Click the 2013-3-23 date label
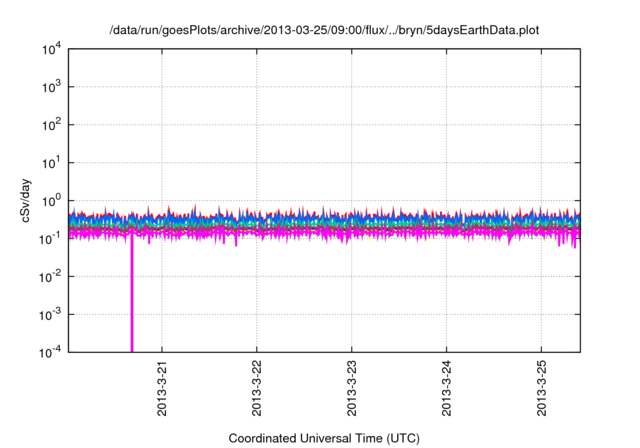The height and width of the screenshot is (448, 640). pos(352,388)
